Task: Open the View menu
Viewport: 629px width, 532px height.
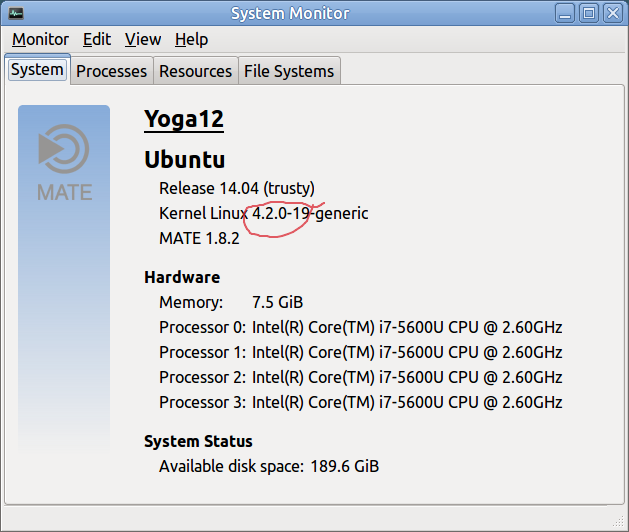Action: coord(143,39)
